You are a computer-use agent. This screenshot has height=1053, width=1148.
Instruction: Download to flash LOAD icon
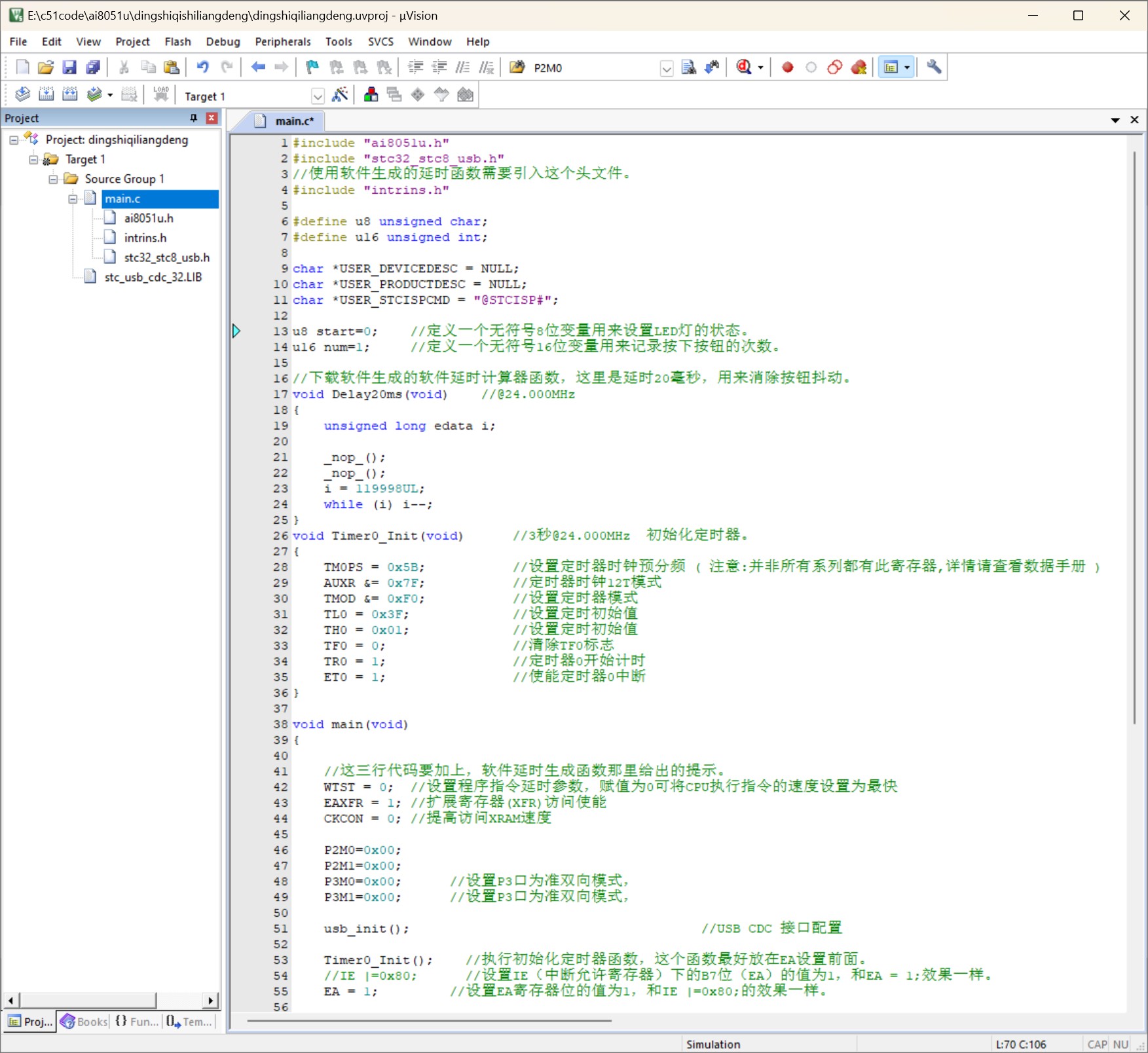tap(161, 94)
